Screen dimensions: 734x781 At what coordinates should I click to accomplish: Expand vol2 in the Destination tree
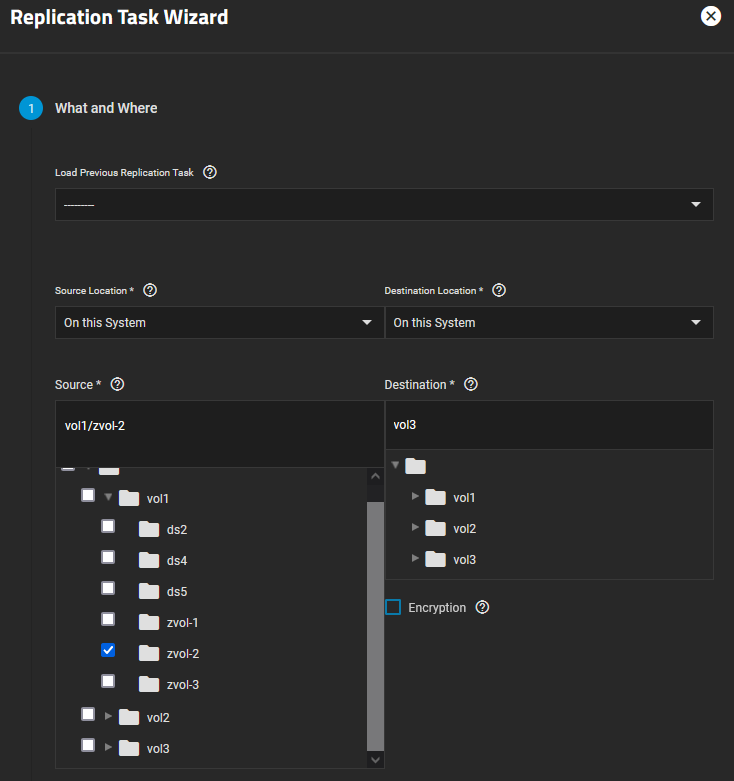point(415,527)
